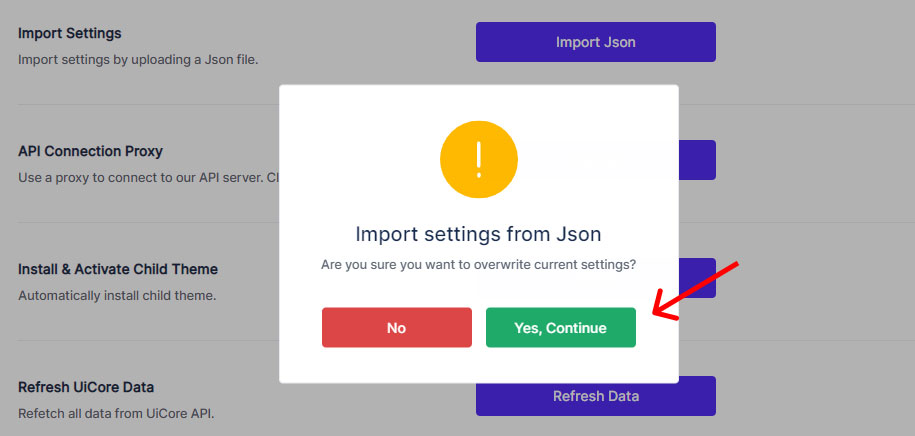Viewport: 915px width, 436px height.
Task: Click the exclamation mark inside the yellow circle
Action: click(x=478, y=158)
